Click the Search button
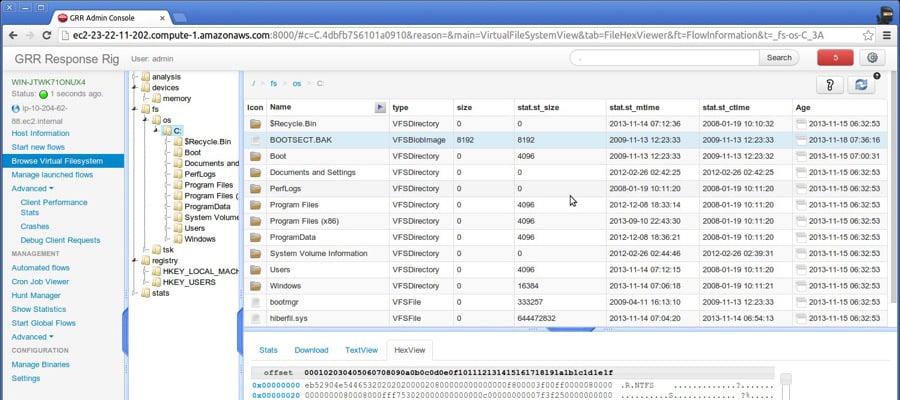Image resolution: width=900 pixels, height=400 pixels. (779, 57)
